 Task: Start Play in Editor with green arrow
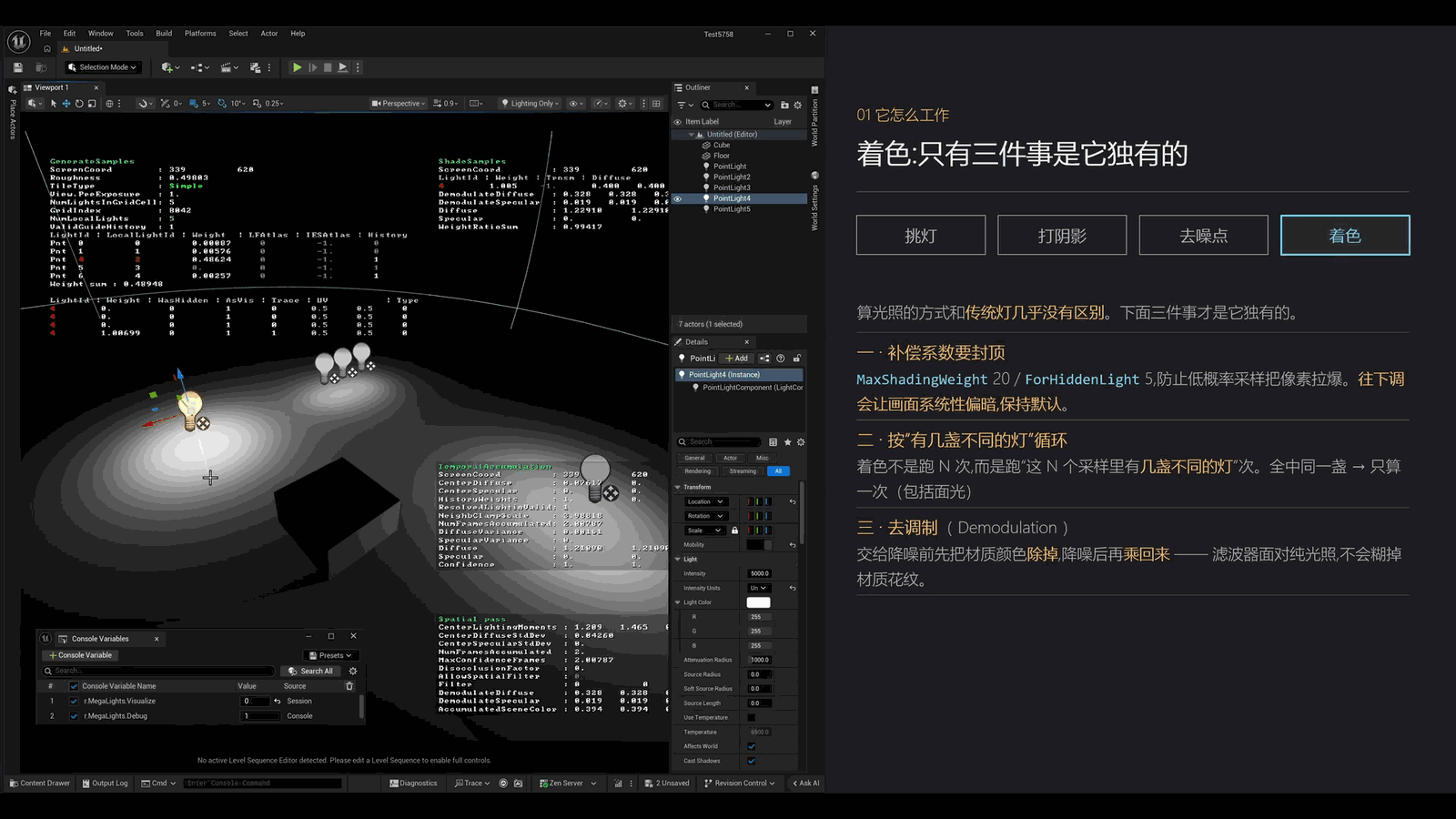point(297,67)
